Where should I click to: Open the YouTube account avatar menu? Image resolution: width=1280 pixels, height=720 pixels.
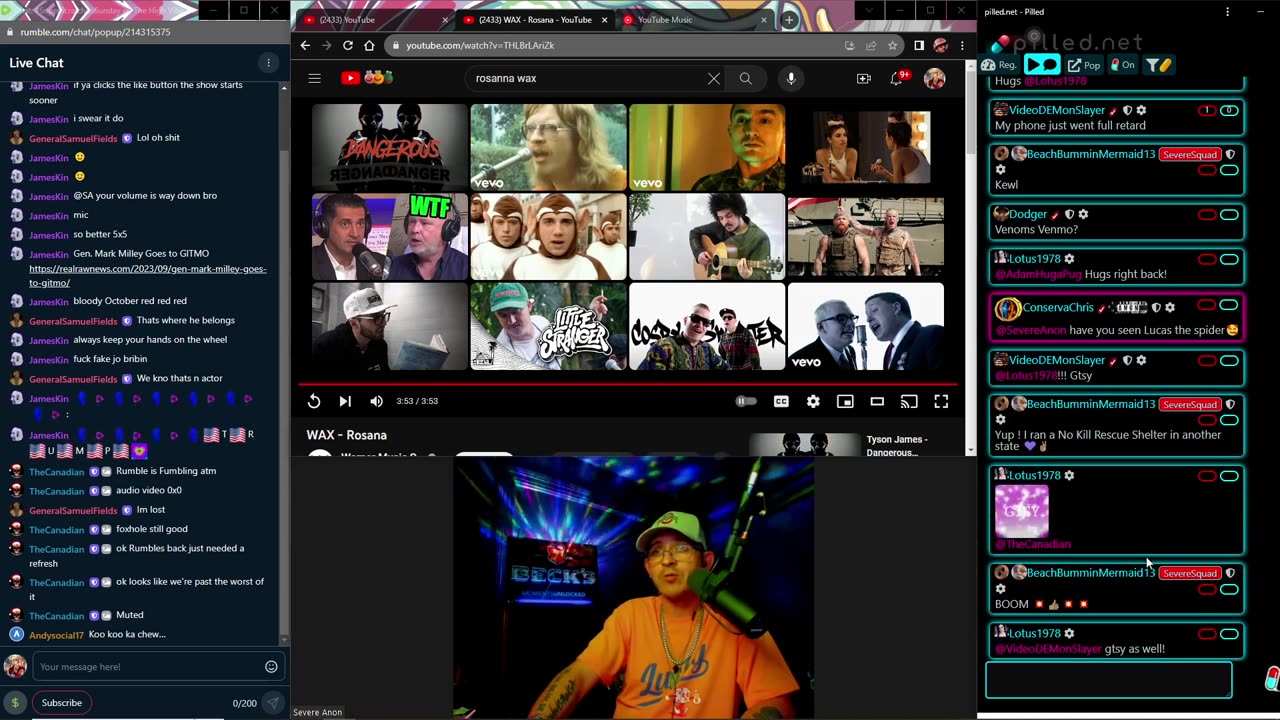point(934,78)
